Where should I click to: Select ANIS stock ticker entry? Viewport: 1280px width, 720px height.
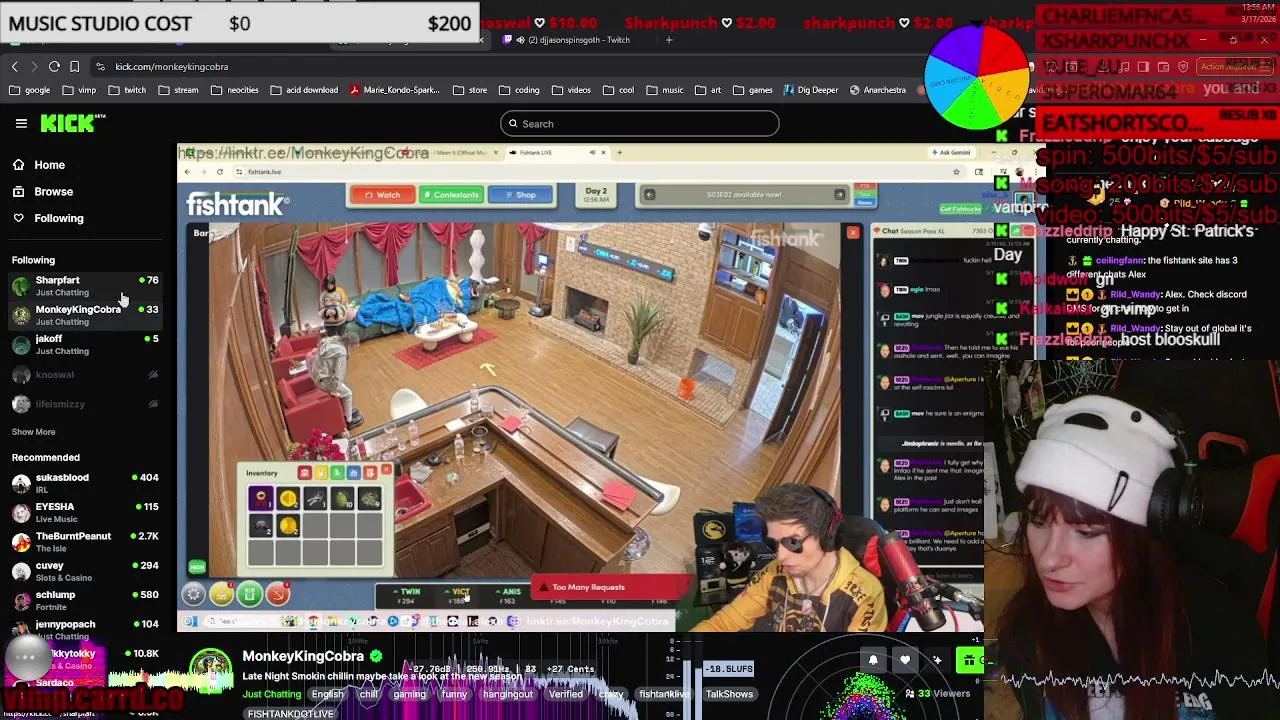pos(509,596)
